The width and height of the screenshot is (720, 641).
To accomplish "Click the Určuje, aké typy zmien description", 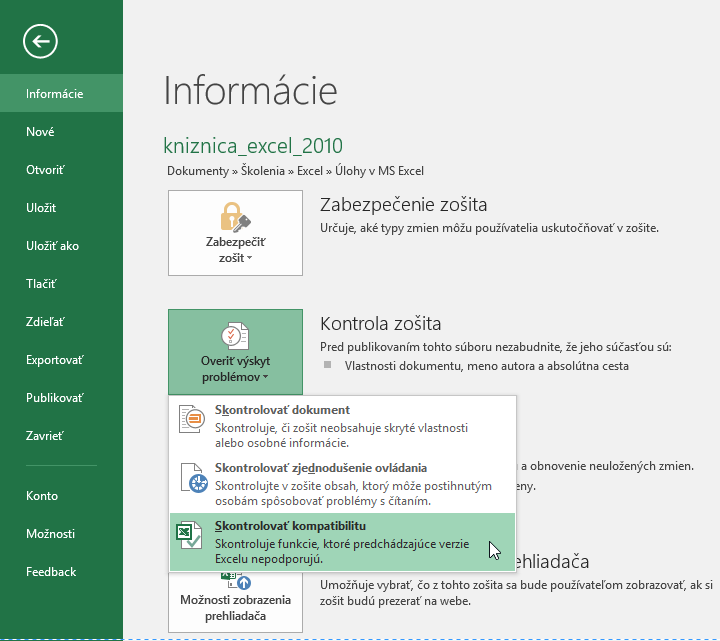I will [489, 228].
